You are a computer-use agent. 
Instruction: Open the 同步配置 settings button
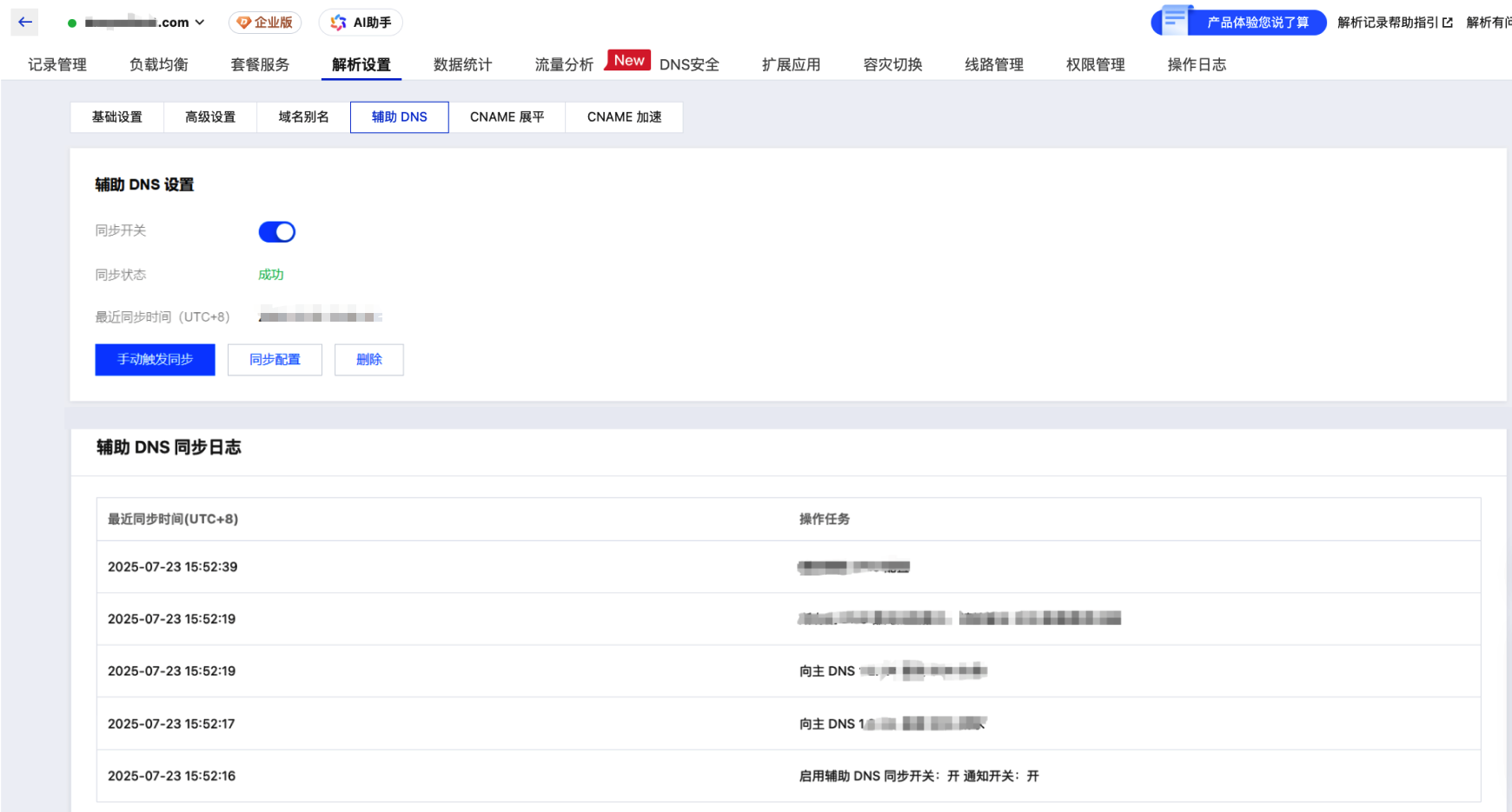pyautogui.click(x=275, y=360)
